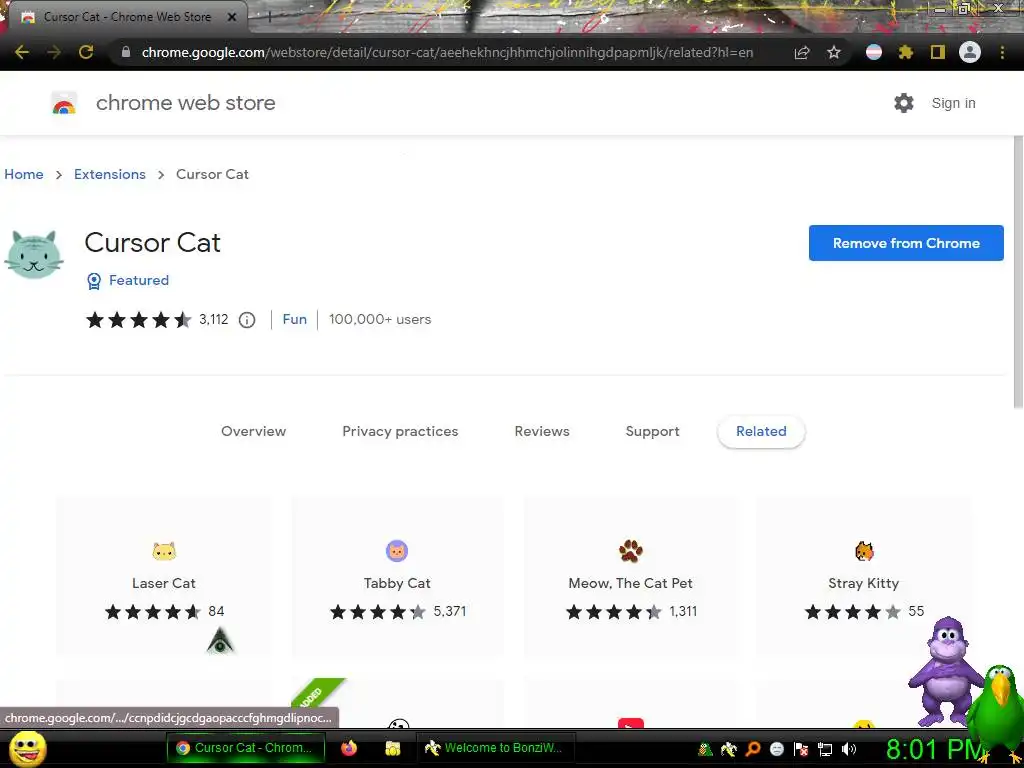Open the Tabby Cat extension card

pyautogui.click(x=397, y=576)
